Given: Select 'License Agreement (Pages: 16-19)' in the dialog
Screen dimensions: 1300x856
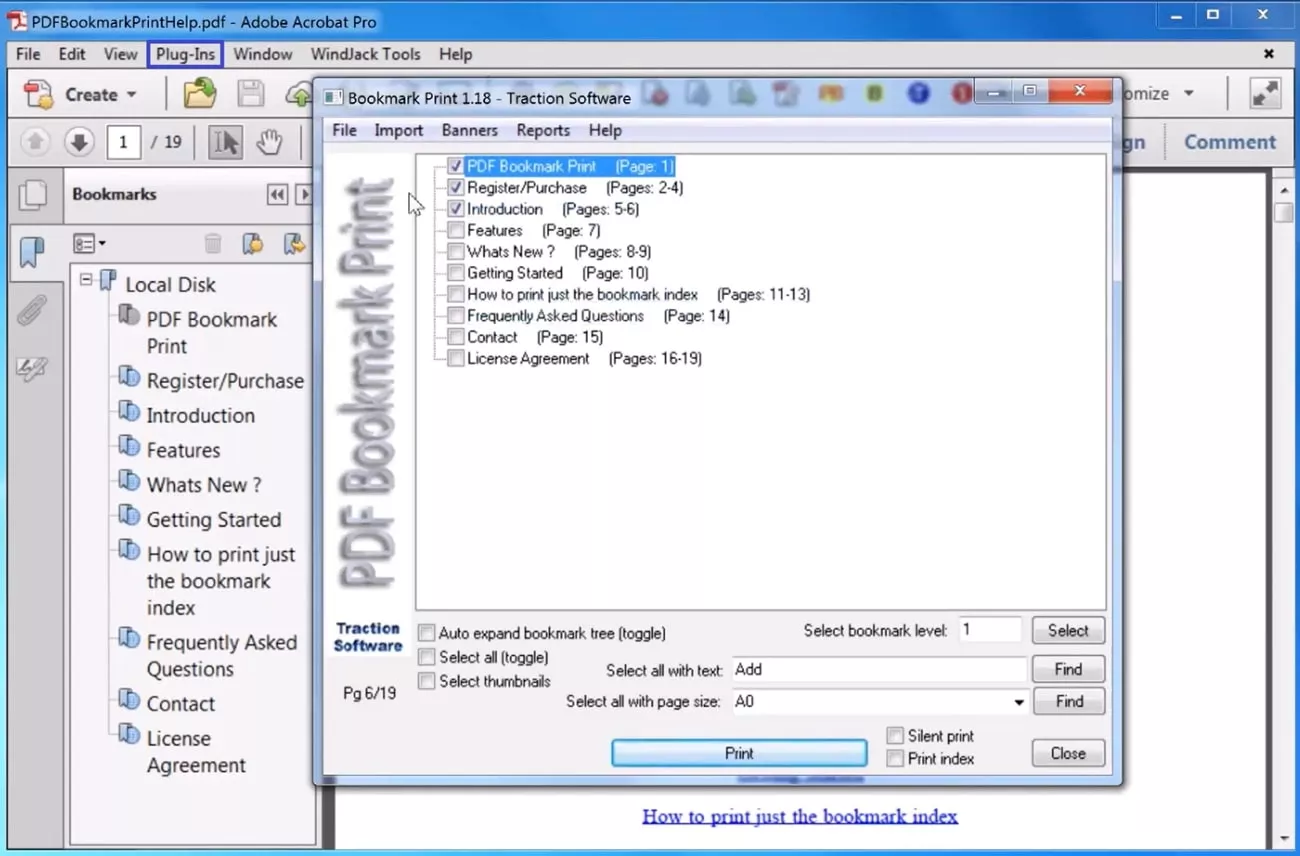Looking at the screenshot, I should point(584,358).
